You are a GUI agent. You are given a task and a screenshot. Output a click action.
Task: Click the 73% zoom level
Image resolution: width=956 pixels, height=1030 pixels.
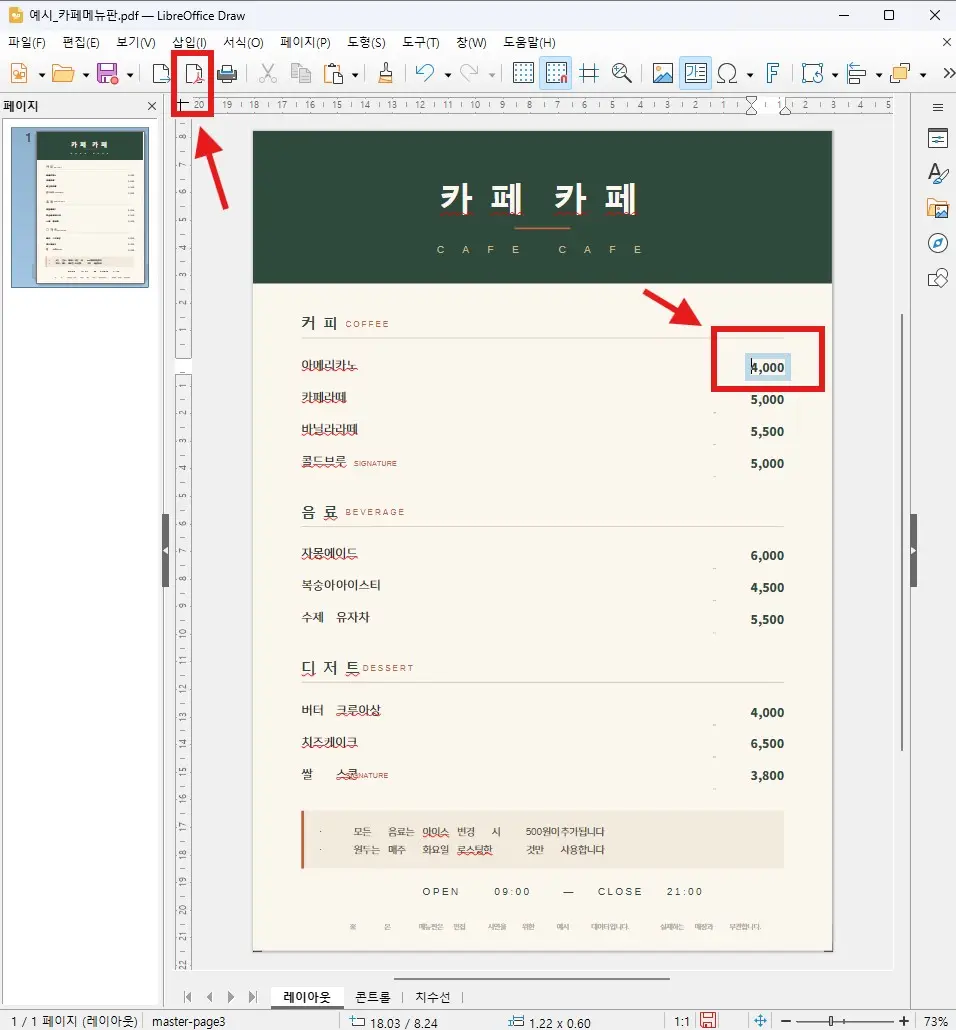tap(935, 1021)
